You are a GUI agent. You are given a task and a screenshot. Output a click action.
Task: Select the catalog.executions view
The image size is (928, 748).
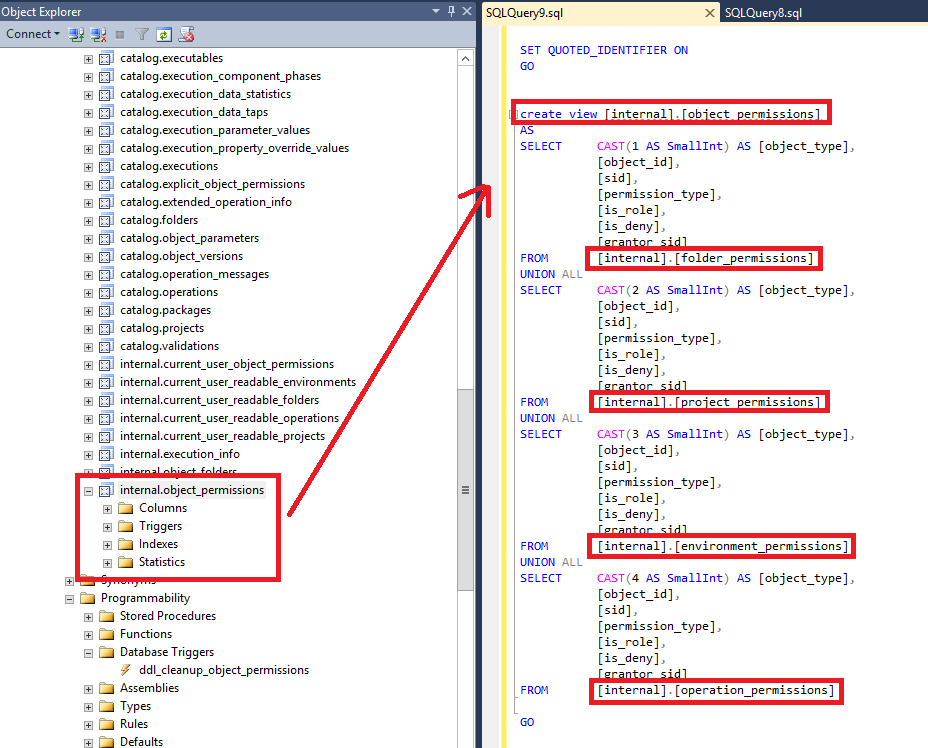168,166
